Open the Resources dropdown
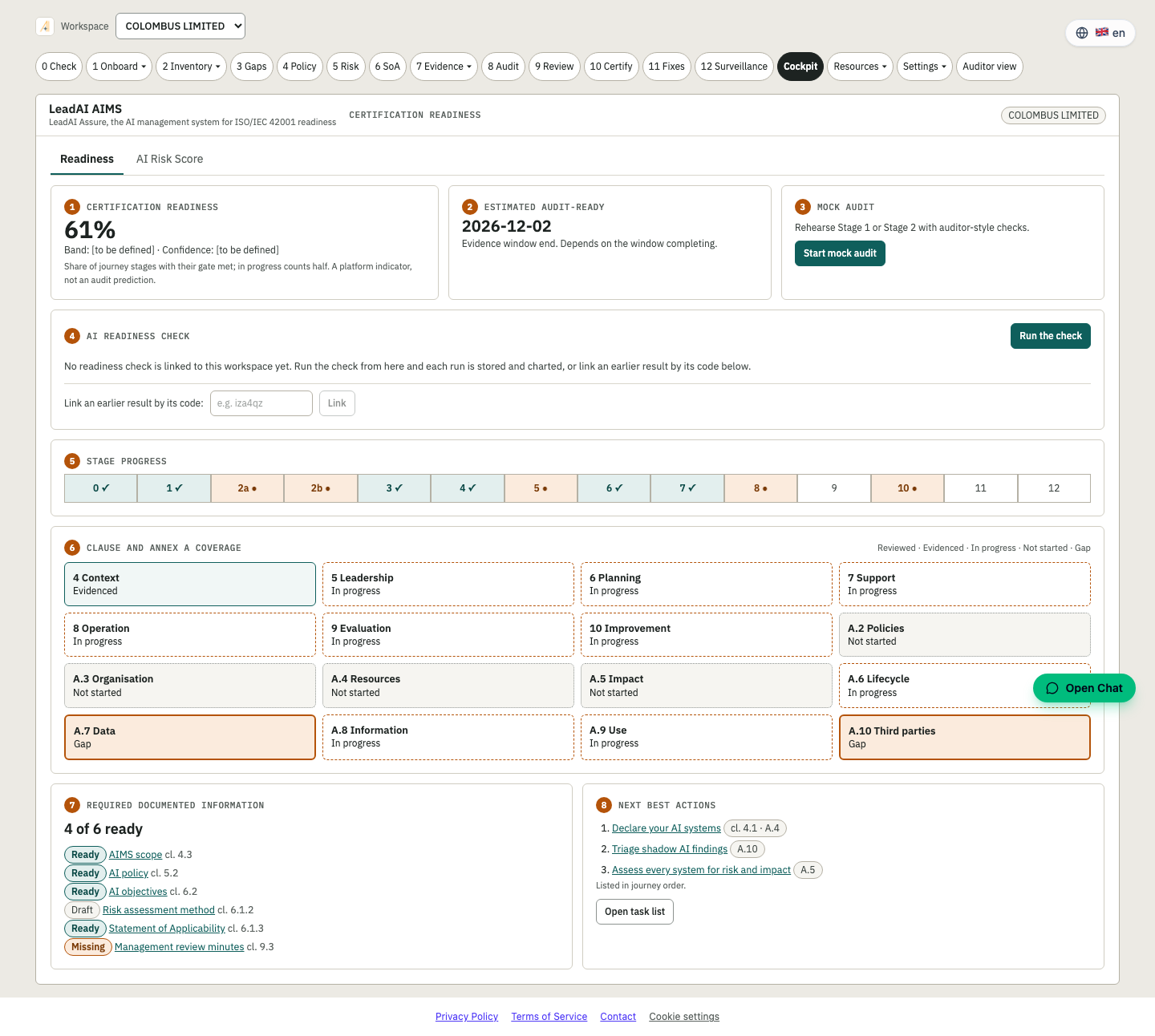 point(860,67)
